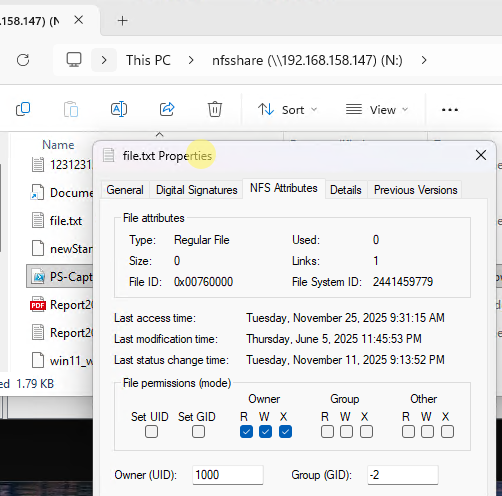Click the PC monitor icon in address bar

[74, 60]
